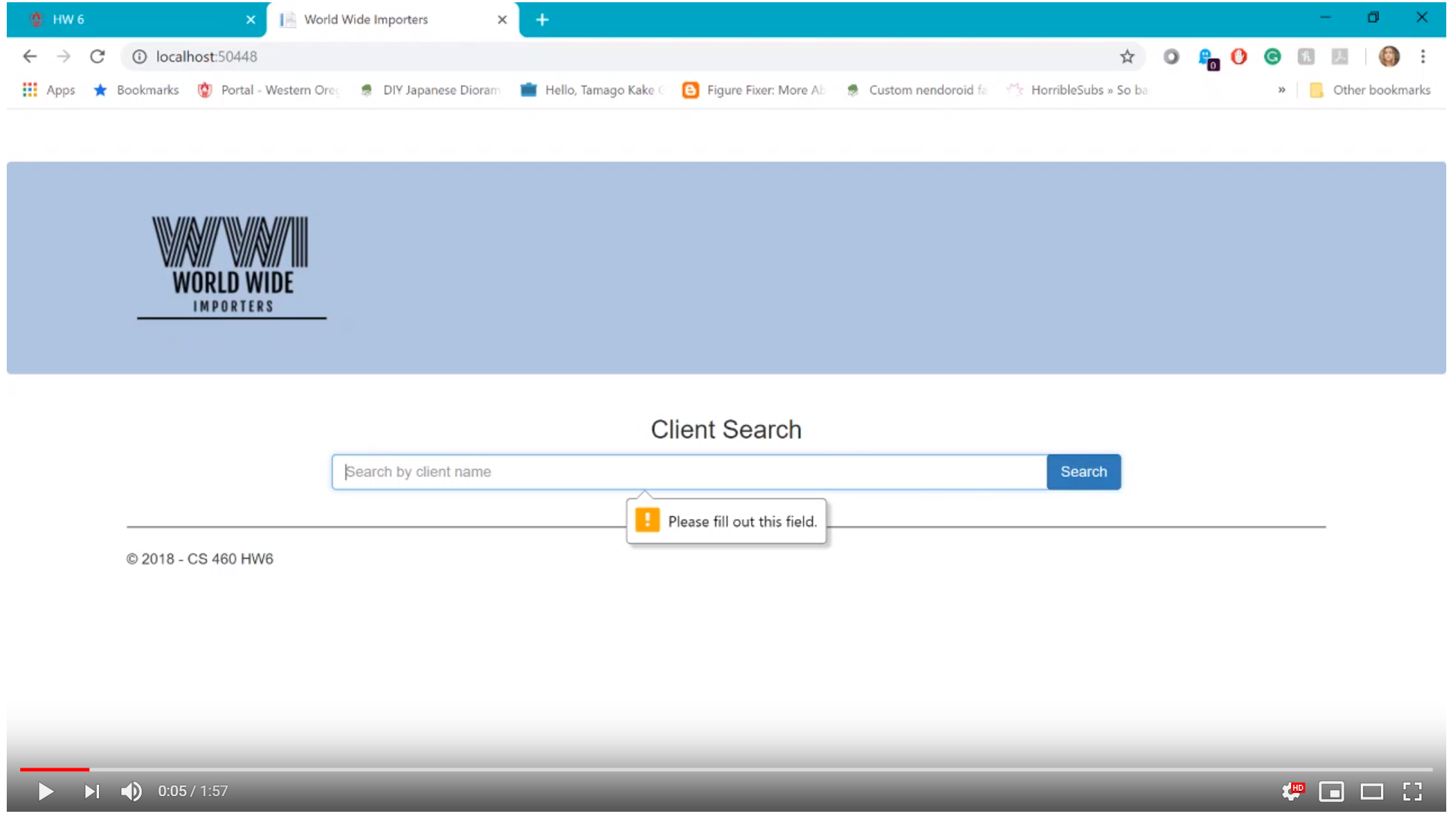Open the green Grammarly extension icon
This screenshot has width=1456, height=817.
(x=1272, y=56)
